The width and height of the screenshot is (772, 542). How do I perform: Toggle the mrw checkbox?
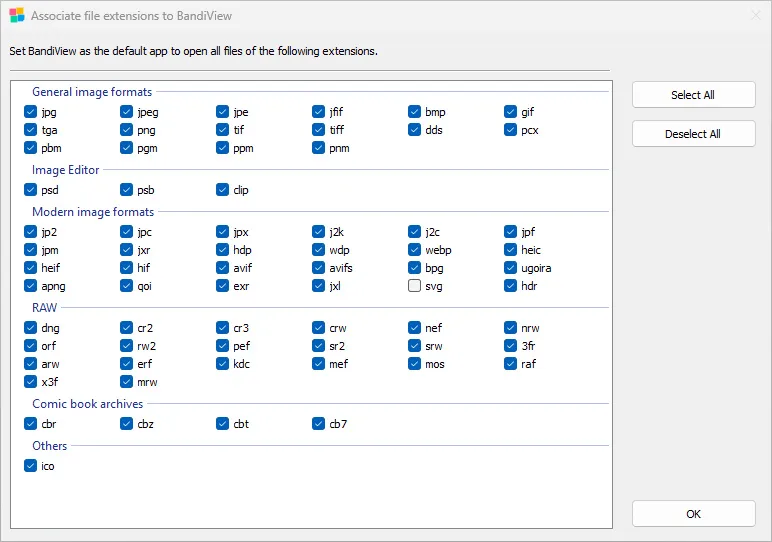coord(127,382)
